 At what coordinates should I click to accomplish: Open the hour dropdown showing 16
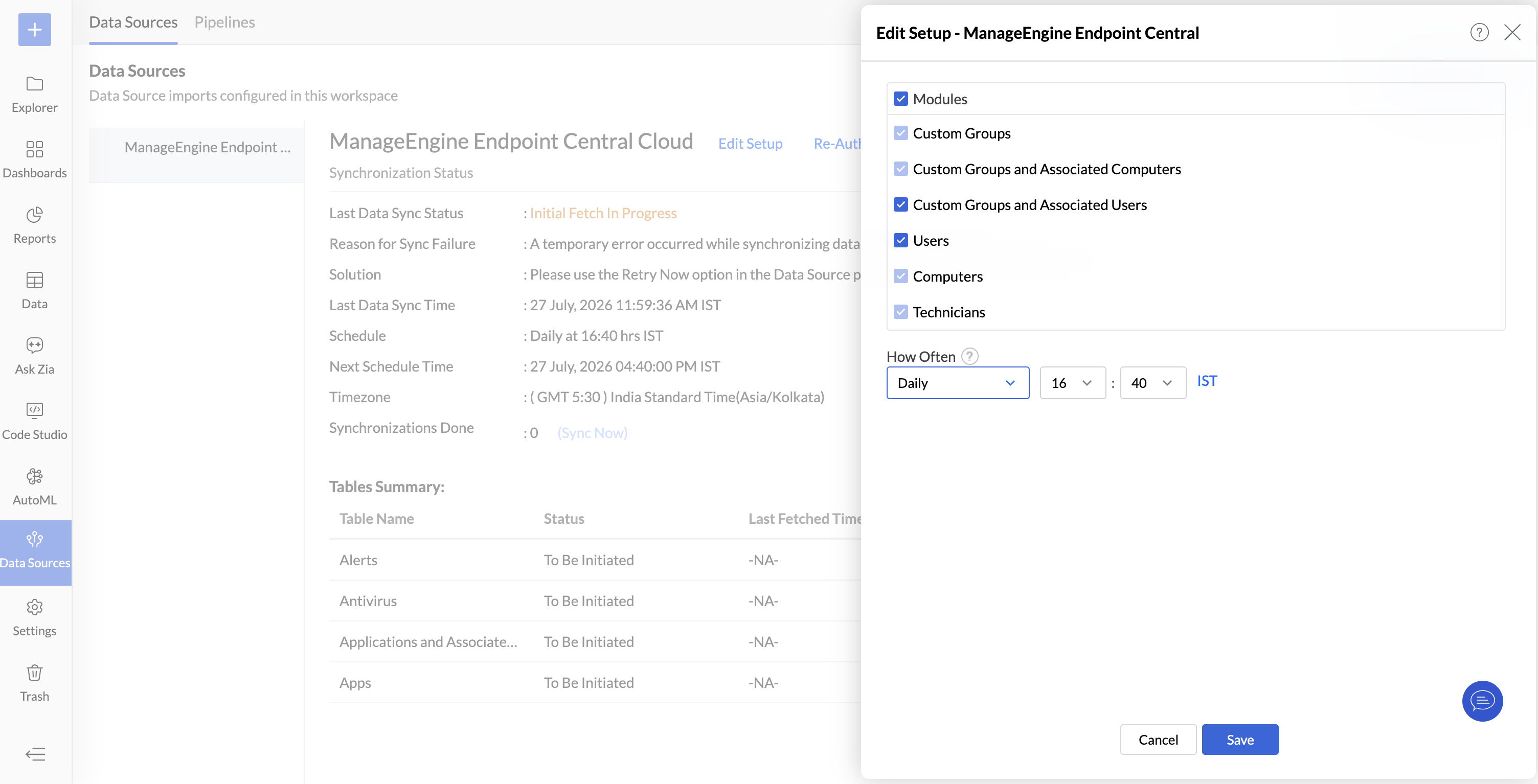point(1072,382)
